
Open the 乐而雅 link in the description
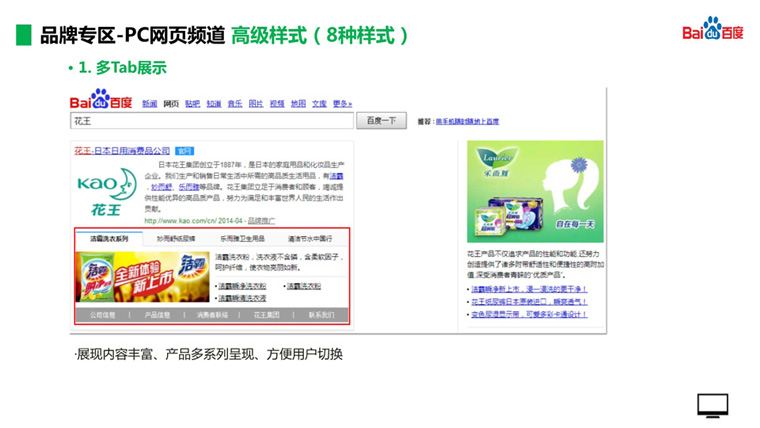pos(189,187)
